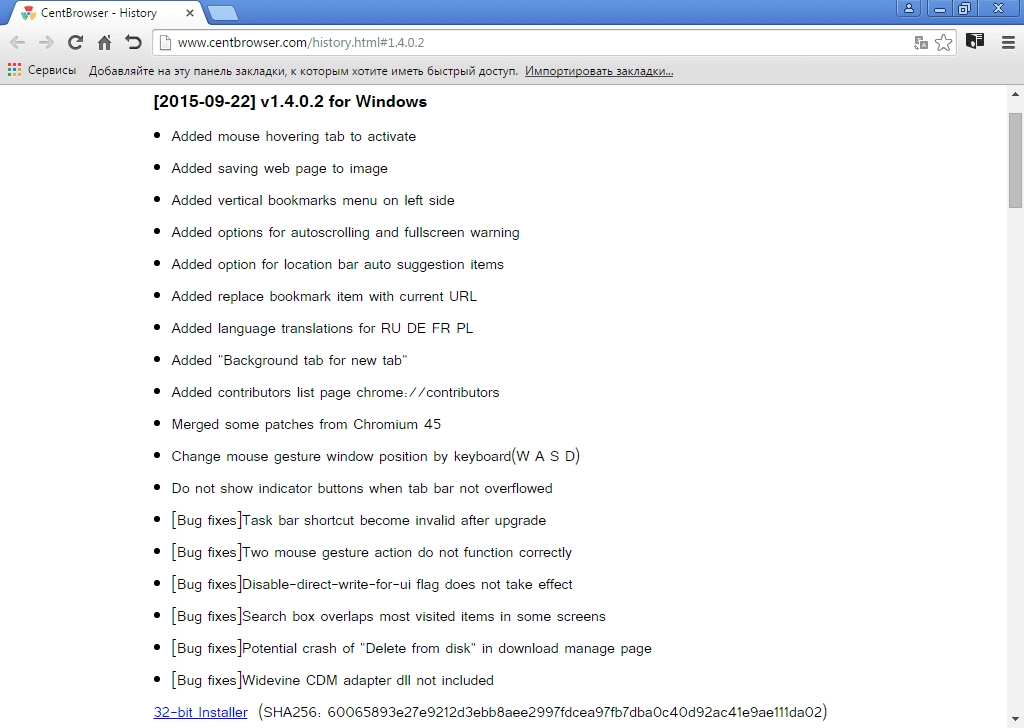Minimize the browser window
The width and height of the screenshot is (1024, 728).
pos(940,8)
